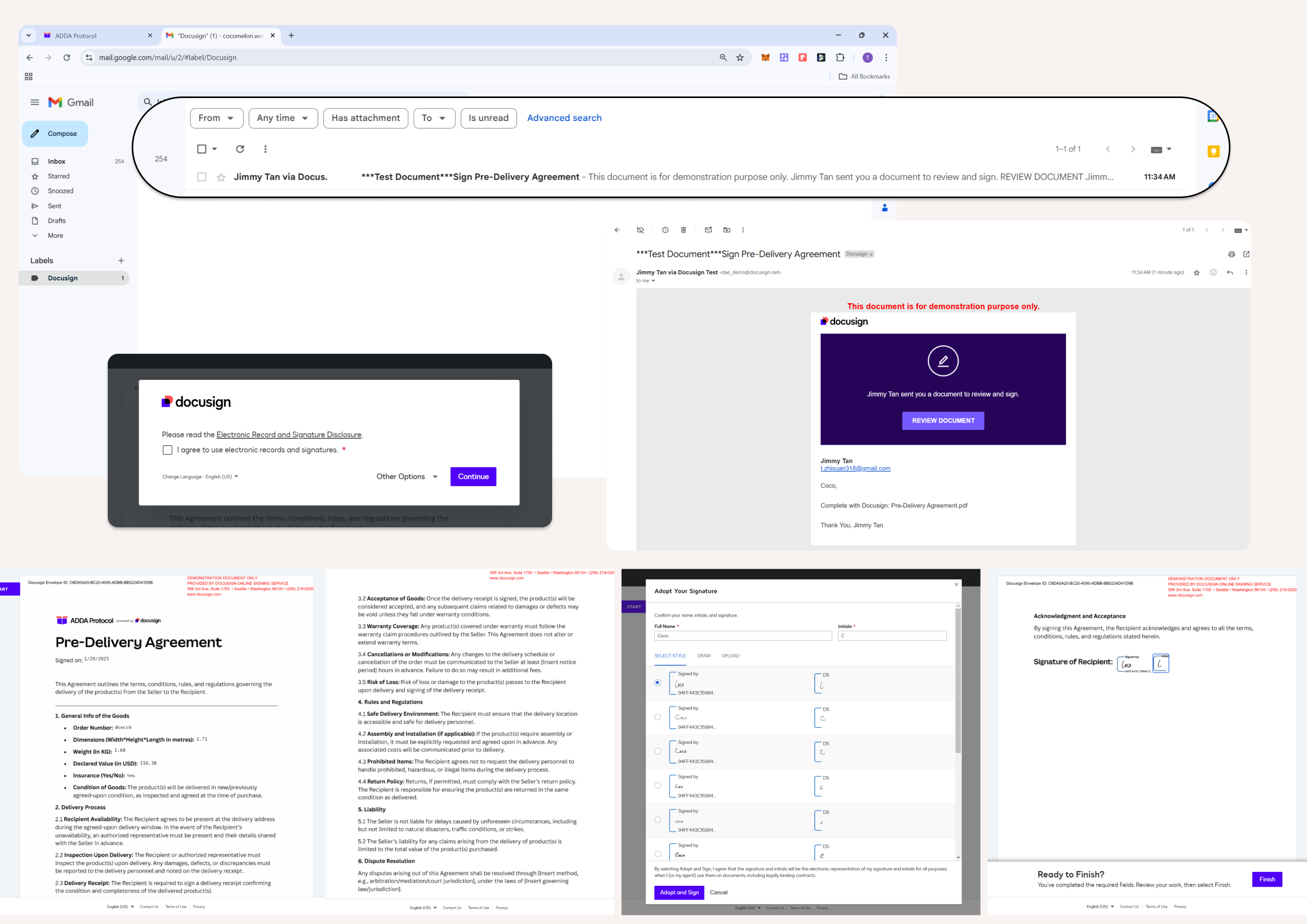1307x924 pixels.
Task: Open the From filter dropdown
Action: pyautogui.click(x=217, y=118)
